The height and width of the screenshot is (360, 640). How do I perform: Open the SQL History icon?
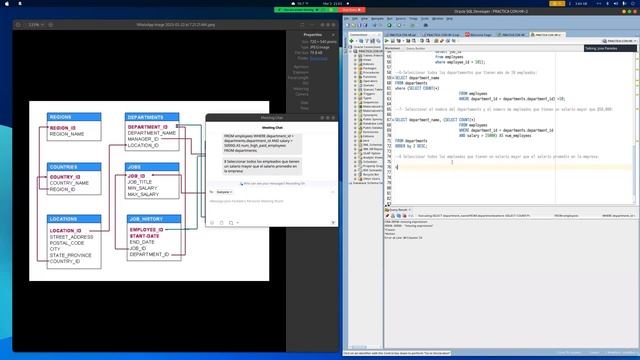(x=453, y=41)
